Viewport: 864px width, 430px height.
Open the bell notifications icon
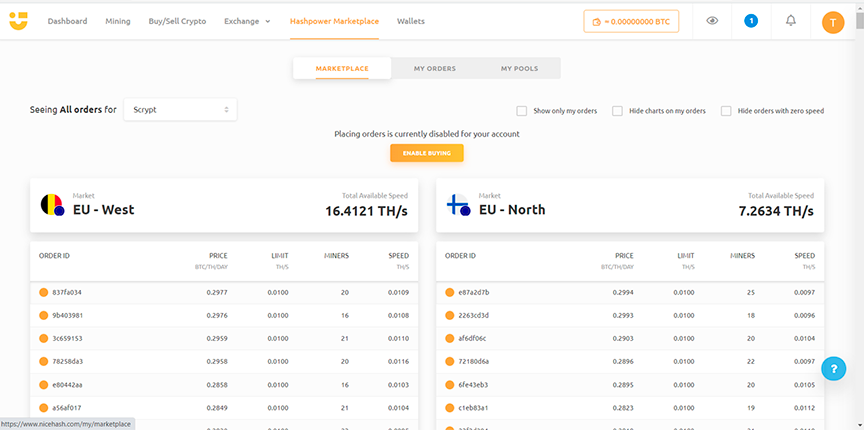(x=791, y=21)
